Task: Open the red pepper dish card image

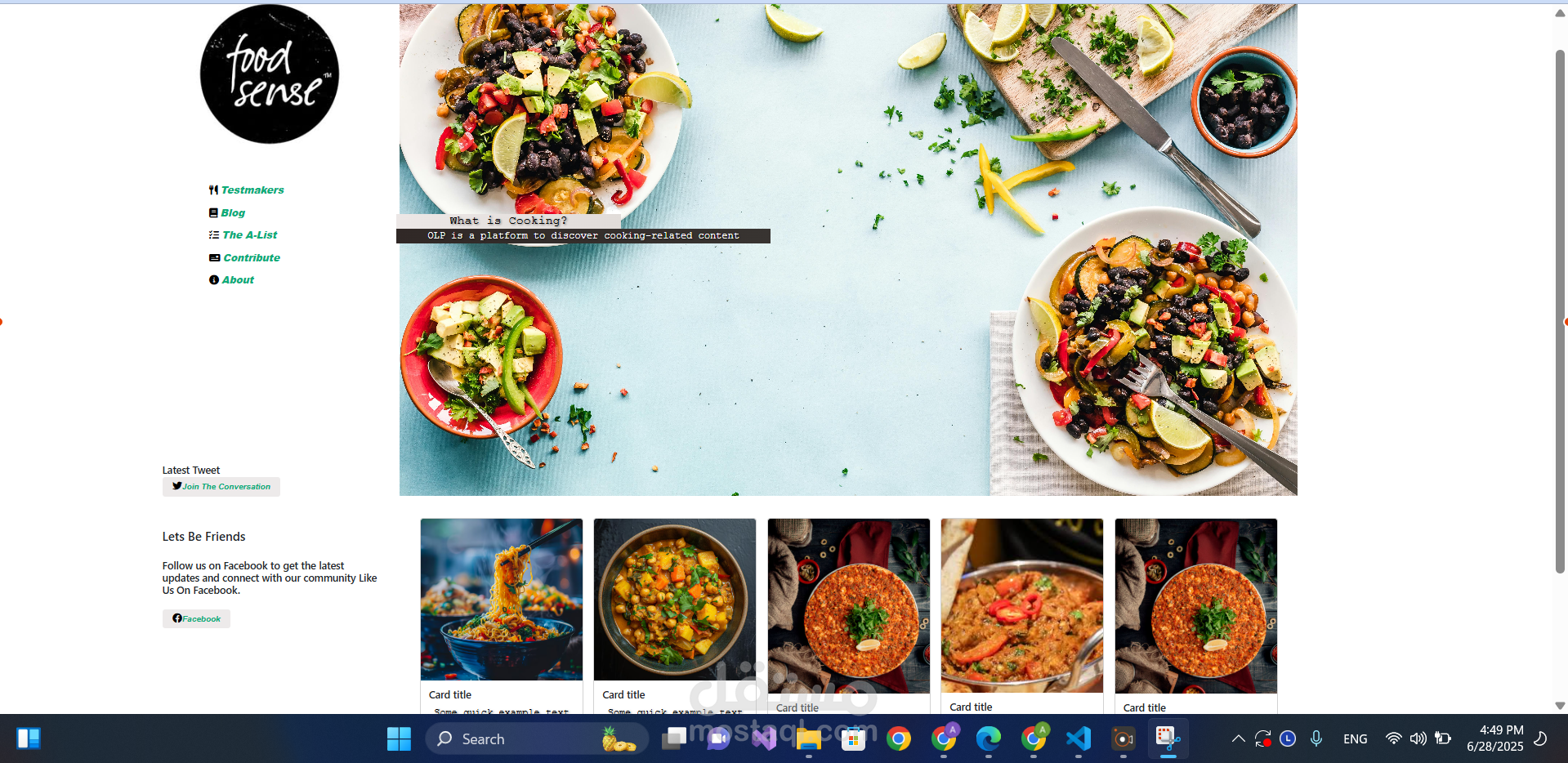Action: 1022,605
